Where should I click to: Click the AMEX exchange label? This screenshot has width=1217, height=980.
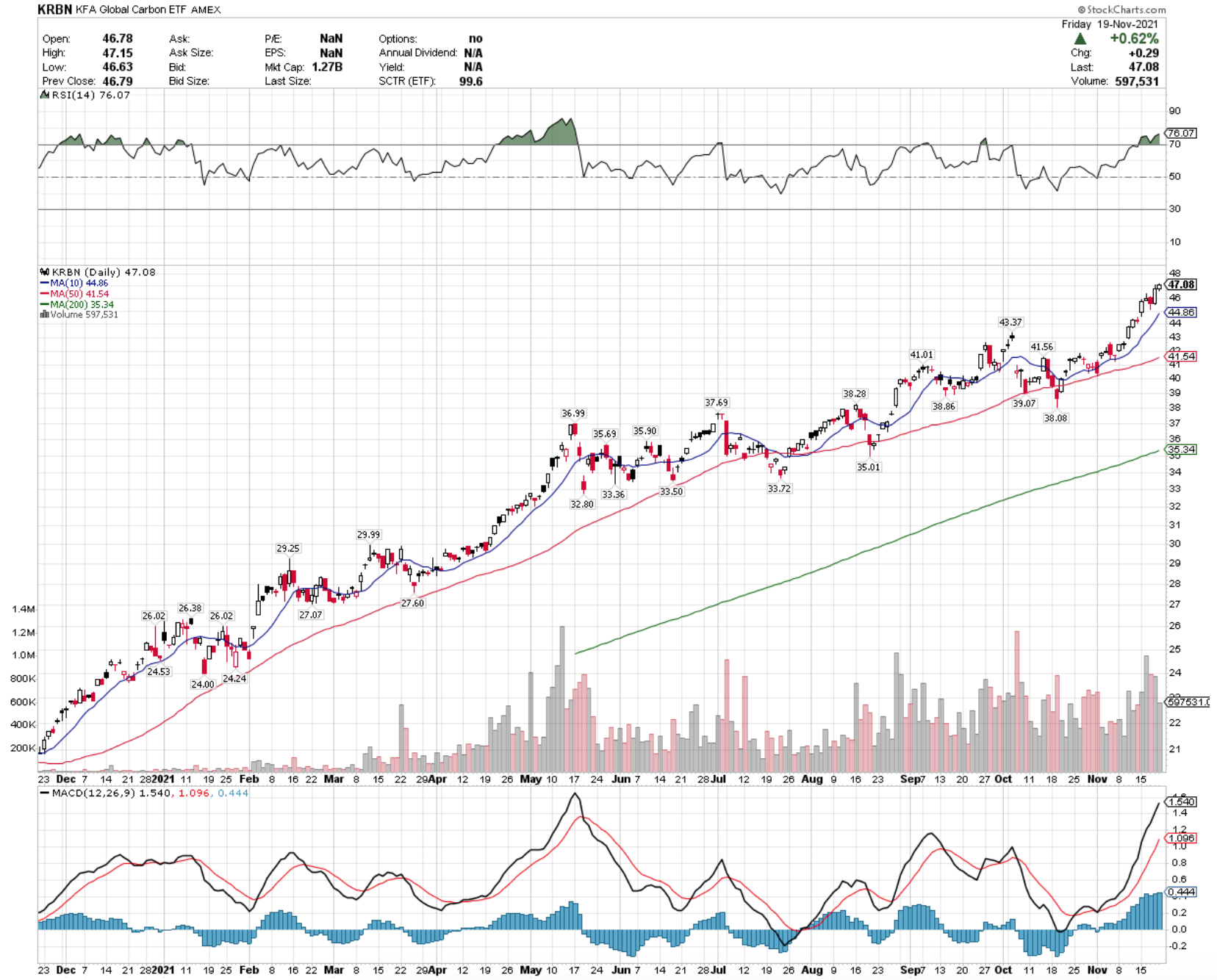pyautogui.click(x=206, y=10)
